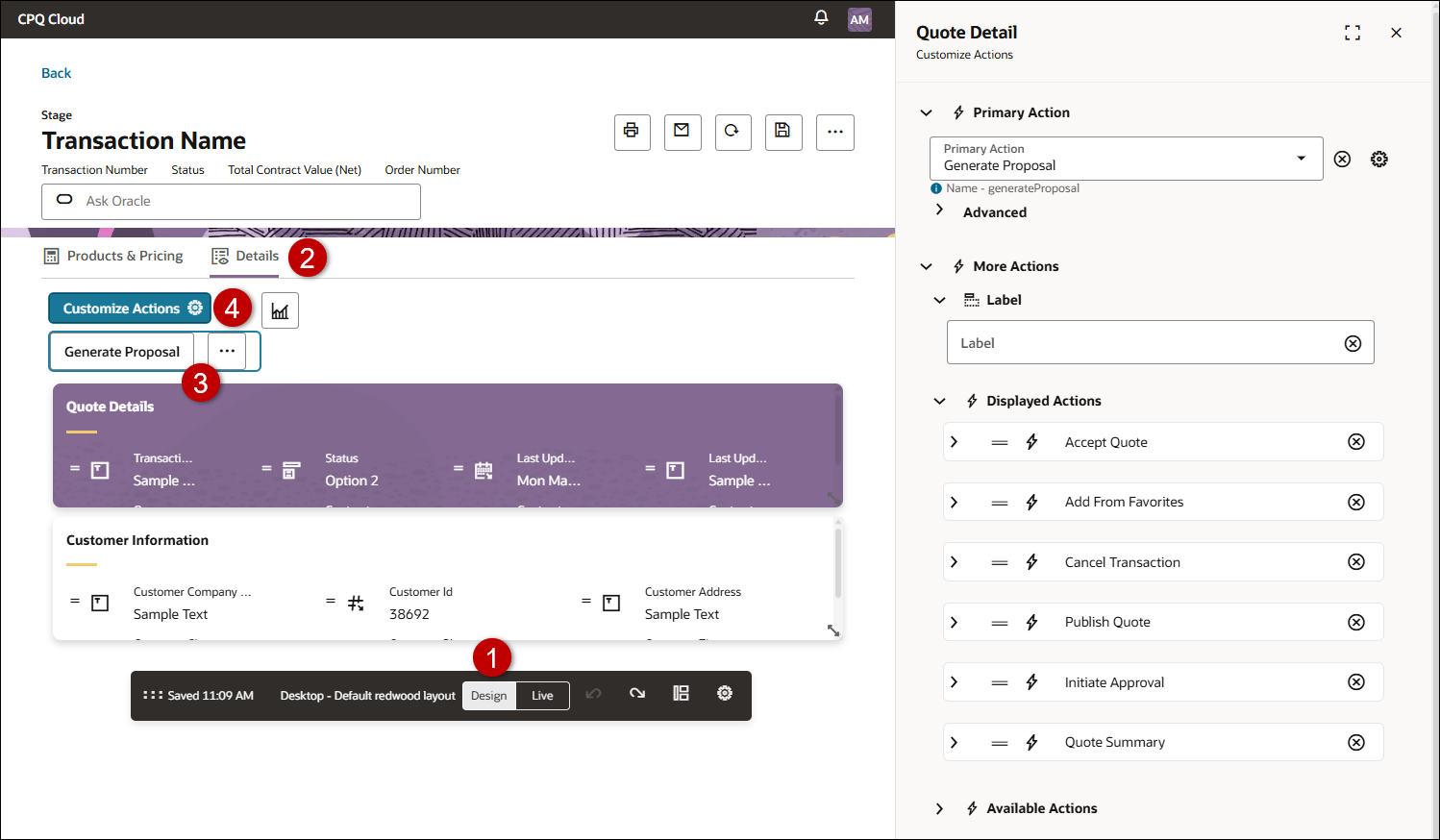Click the undo arrow in the bottom toolbar
1440x840 pixels.
click(x=593, y=694)
